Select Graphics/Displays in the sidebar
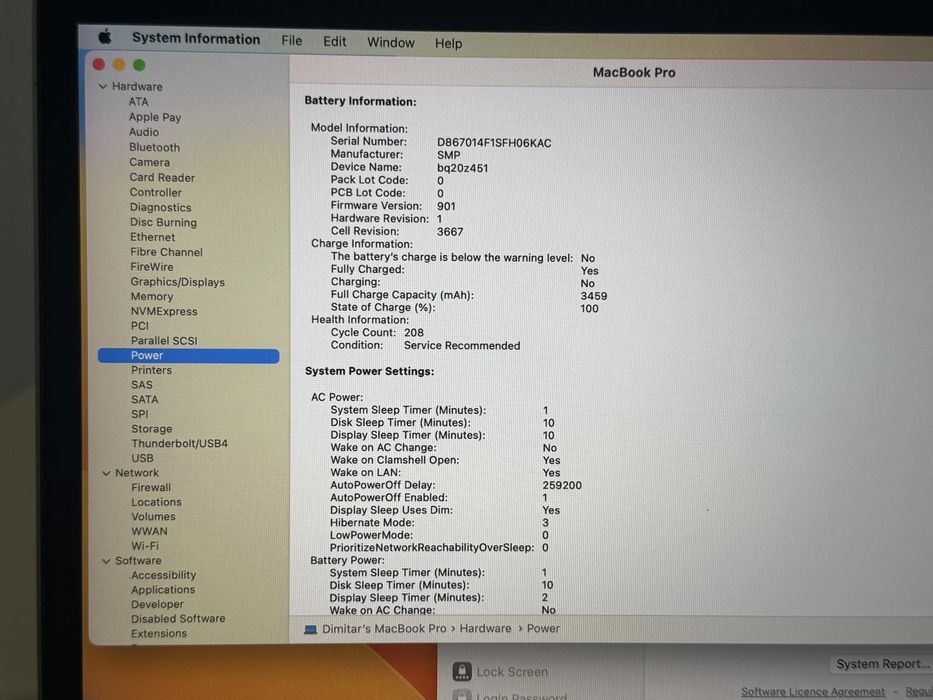The height and width of the screenshot is (700, 933). click(177, 282)
